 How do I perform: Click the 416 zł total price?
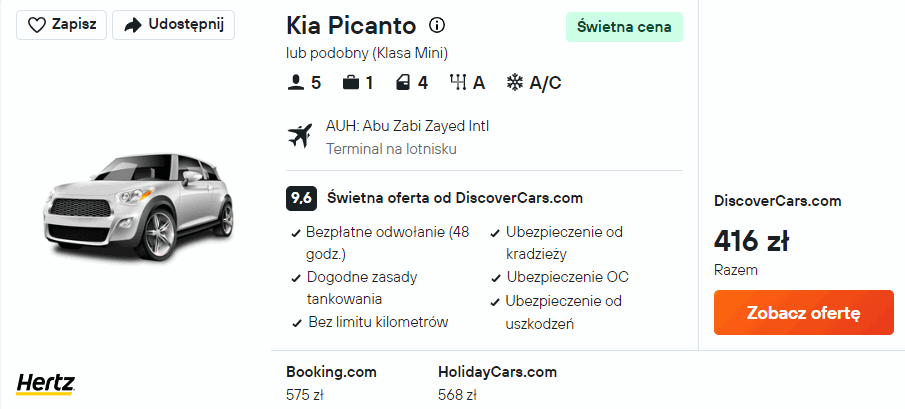pyautogui.click(x=751, y=241)
